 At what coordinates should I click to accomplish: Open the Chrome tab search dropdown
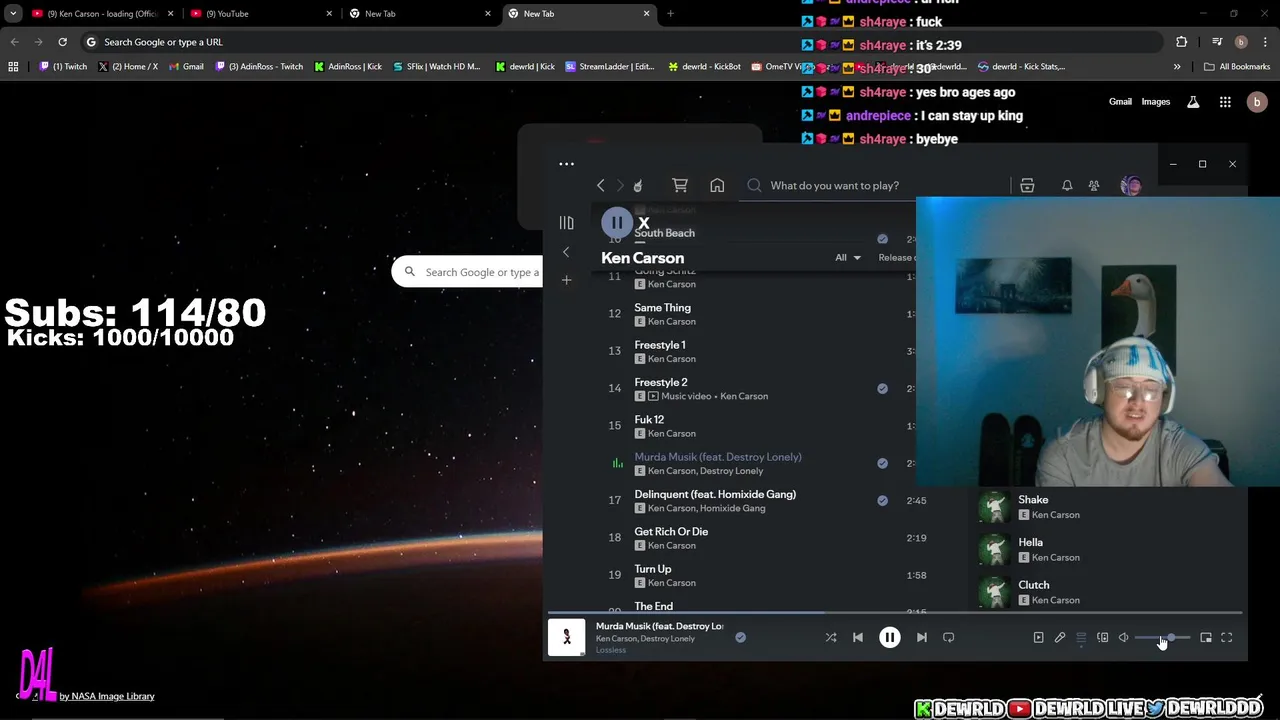tap(13, 14)
